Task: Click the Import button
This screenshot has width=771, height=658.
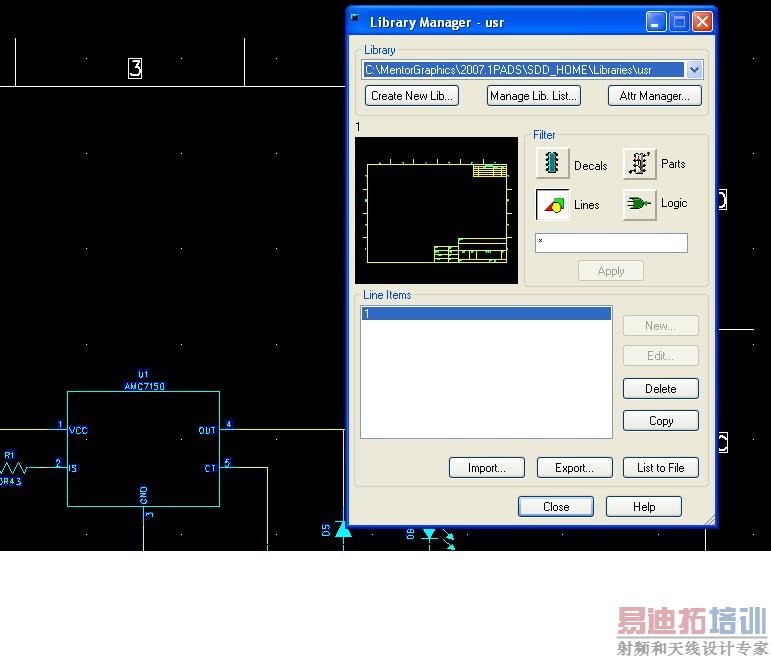Action: pyautogui.click(x=486, y=468)
